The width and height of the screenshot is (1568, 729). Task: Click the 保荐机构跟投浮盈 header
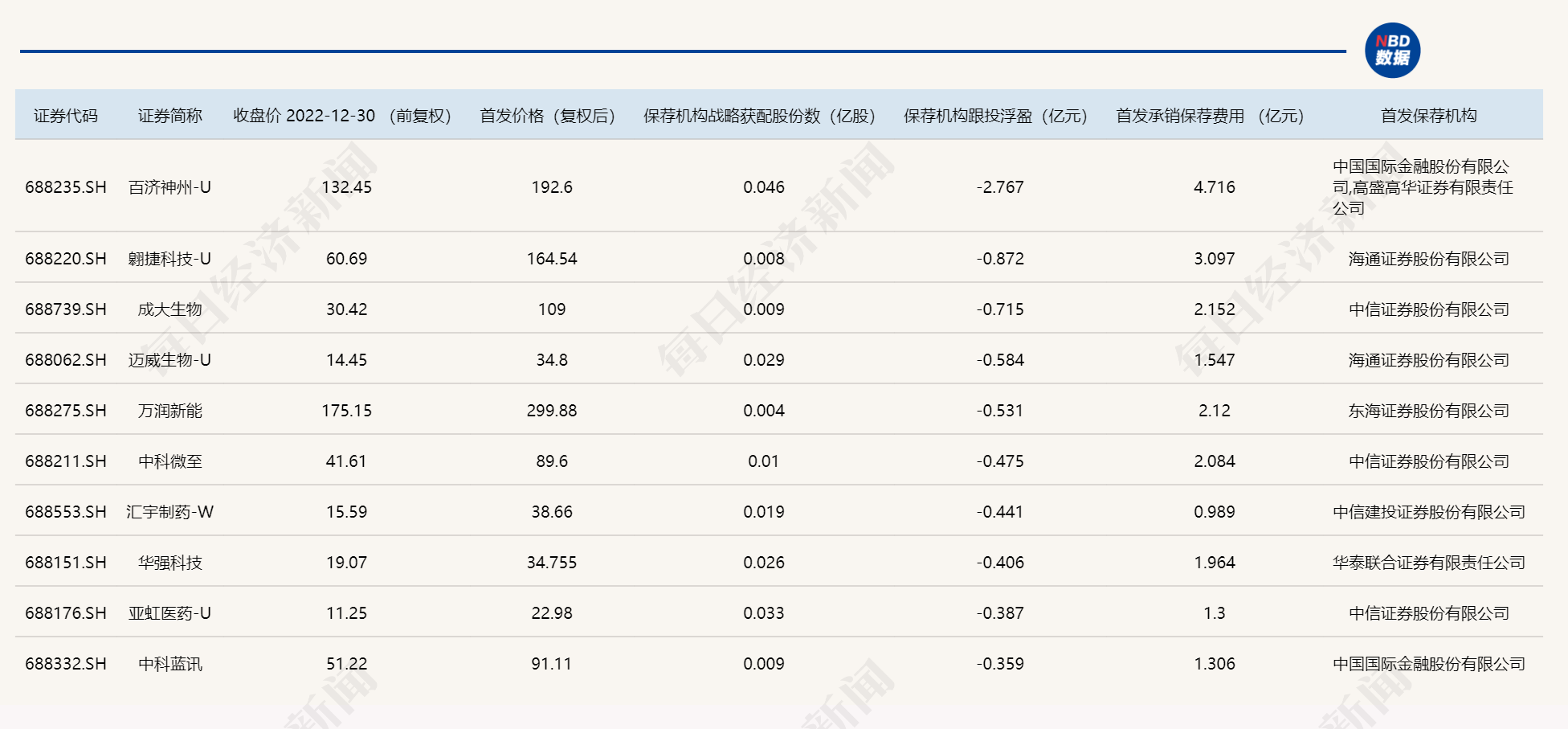coord(995,116)
